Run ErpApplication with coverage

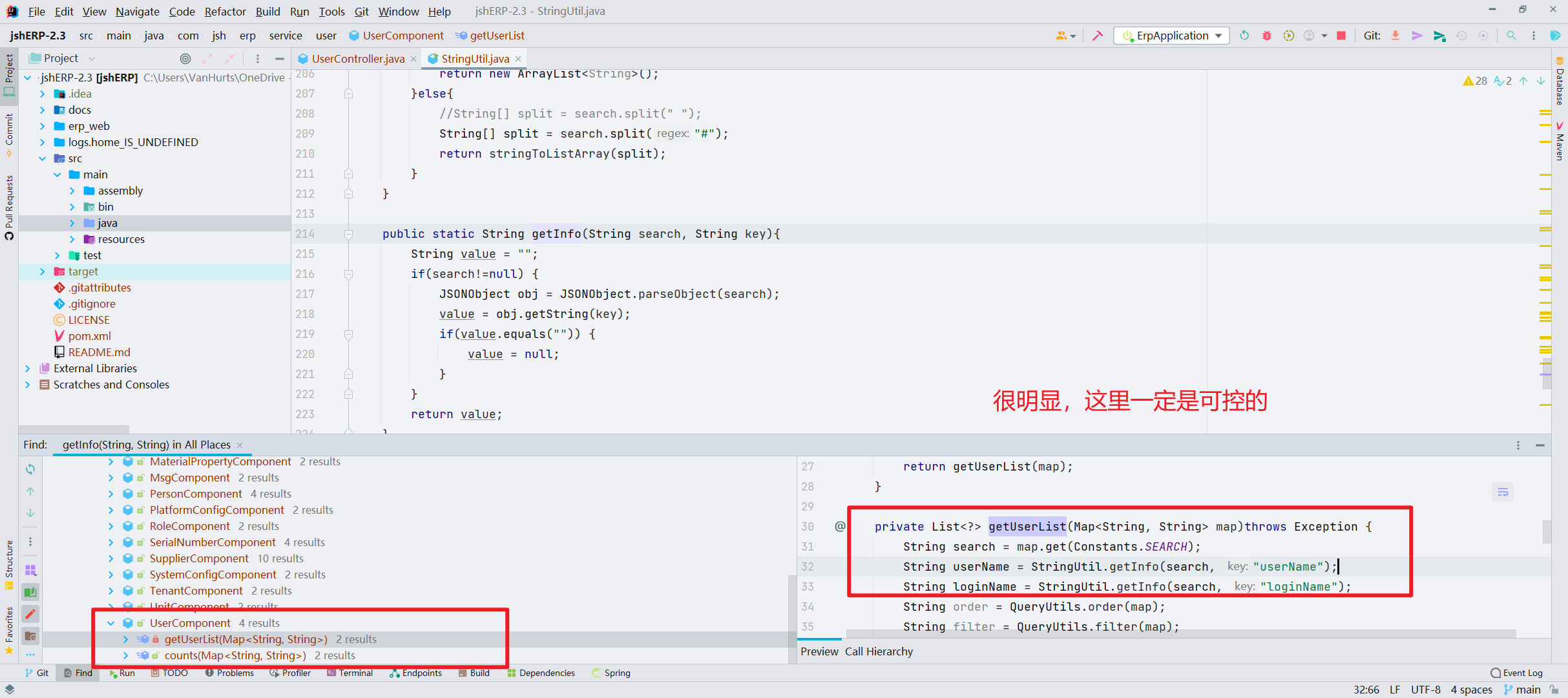click(1288, 36)
